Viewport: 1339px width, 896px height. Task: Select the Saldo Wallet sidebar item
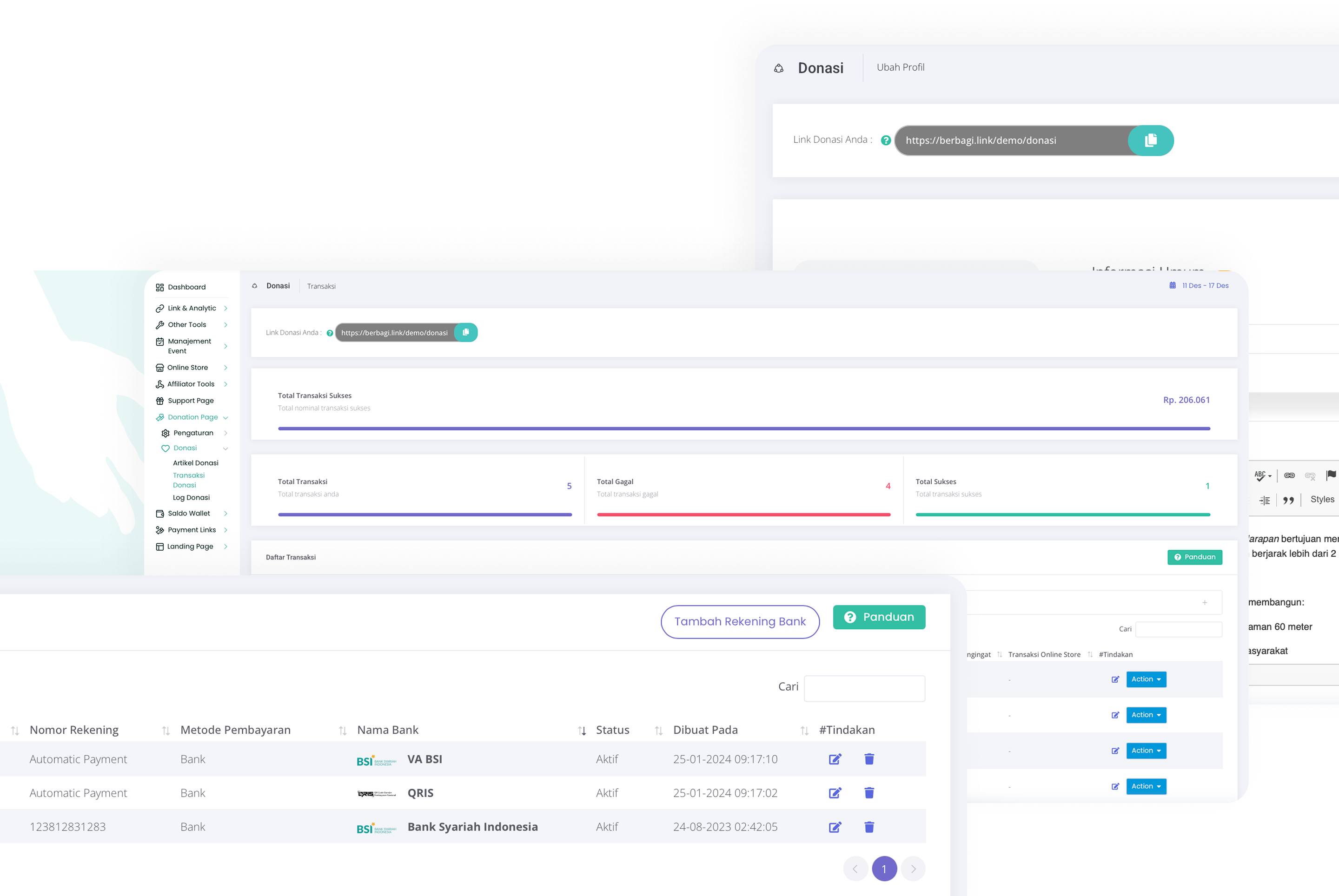click(189, 513)
